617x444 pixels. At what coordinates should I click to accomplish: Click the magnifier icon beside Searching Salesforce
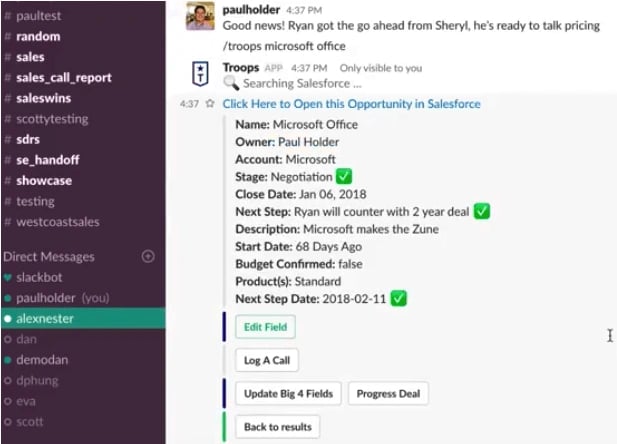click(231, 84)
